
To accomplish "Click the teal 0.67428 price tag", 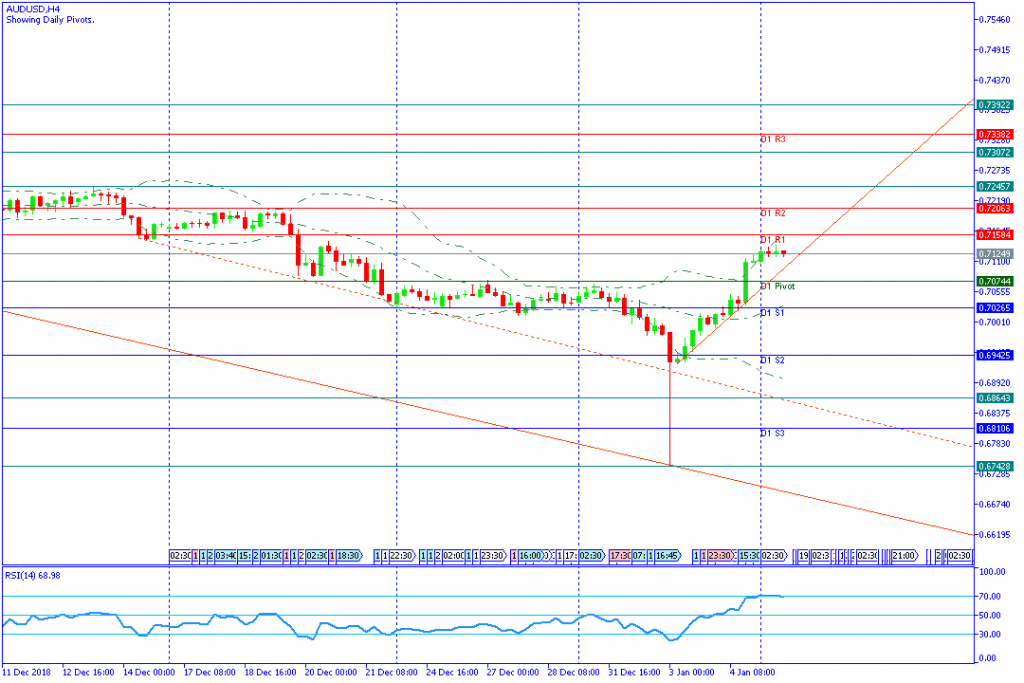I will (x=995, y=466).
